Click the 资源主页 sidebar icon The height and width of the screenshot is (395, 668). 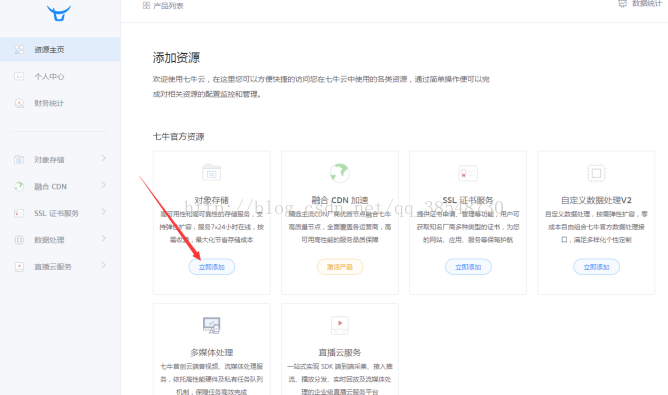[19, 49]
